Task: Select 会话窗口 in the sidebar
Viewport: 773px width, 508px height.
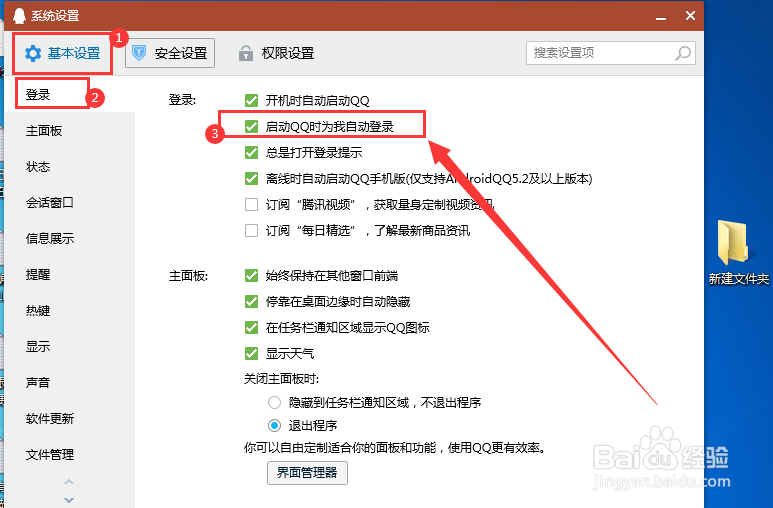Action: point(50,203)
